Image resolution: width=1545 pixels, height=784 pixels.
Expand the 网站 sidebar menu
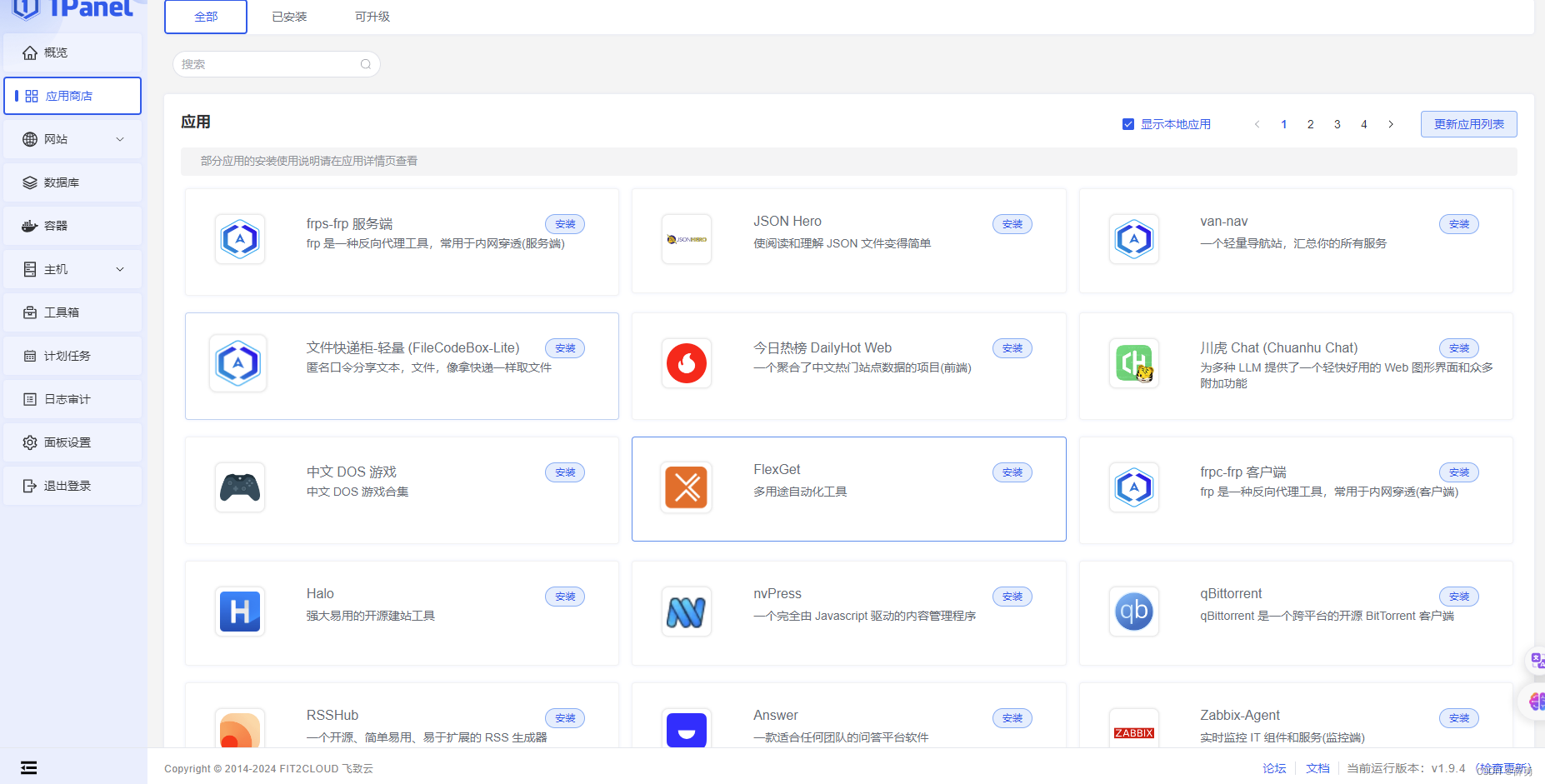72,139
